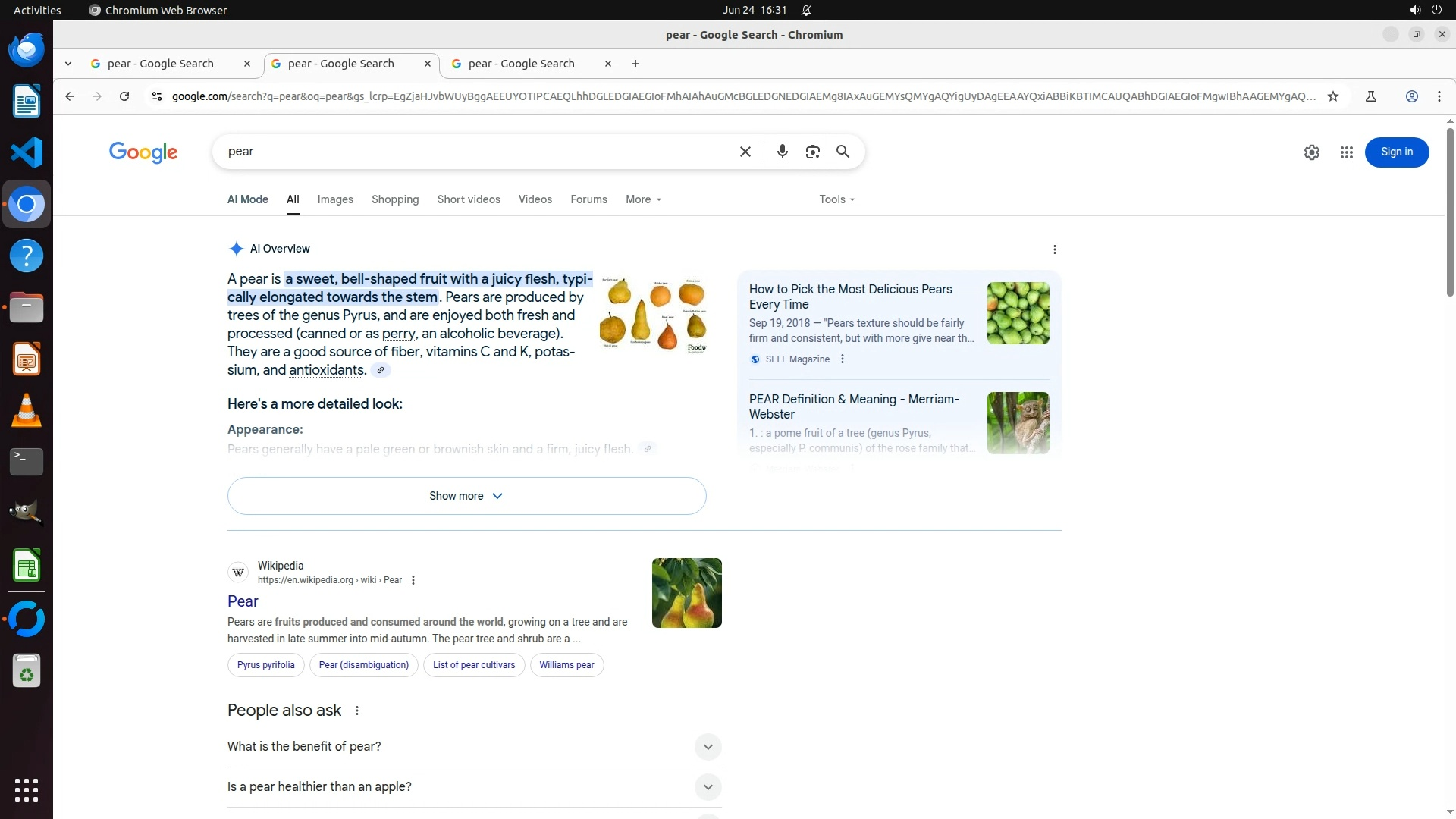Switch to the first pear browser tab
1456x819 pixels.
[161, 64]
